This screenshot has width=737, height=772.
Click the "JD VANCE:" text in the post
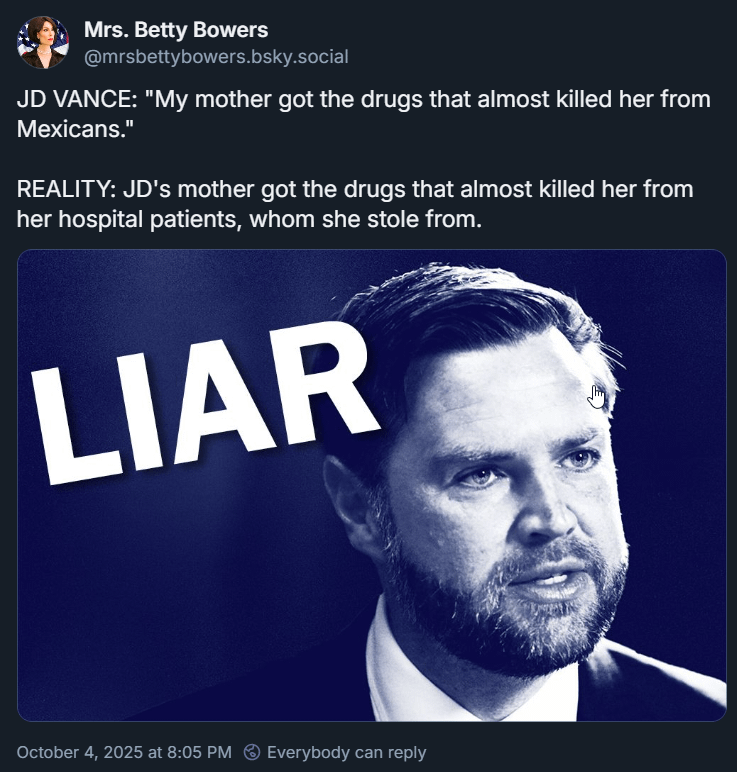pyautogui.click(x=77, y=100)
